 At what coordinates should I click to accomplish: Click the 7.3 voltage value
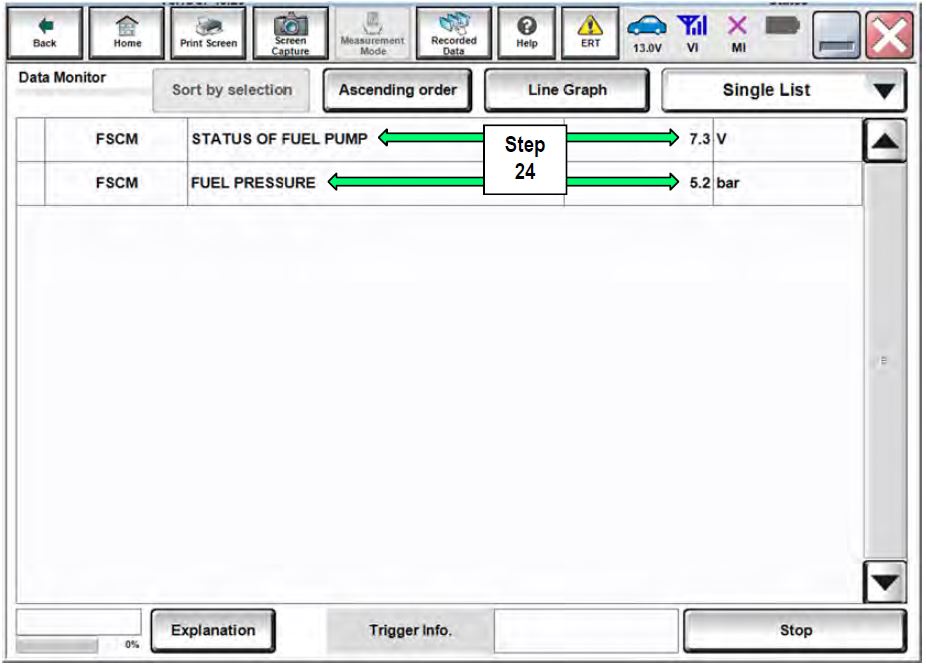(x=699, y=139)
